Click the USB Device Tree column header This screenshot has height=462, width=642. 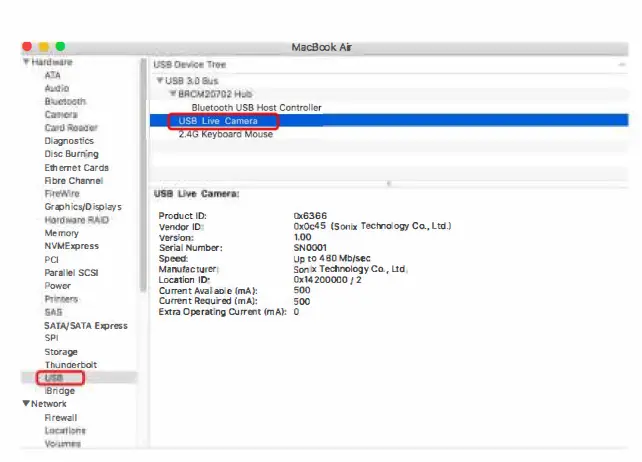tap(190, 63)
